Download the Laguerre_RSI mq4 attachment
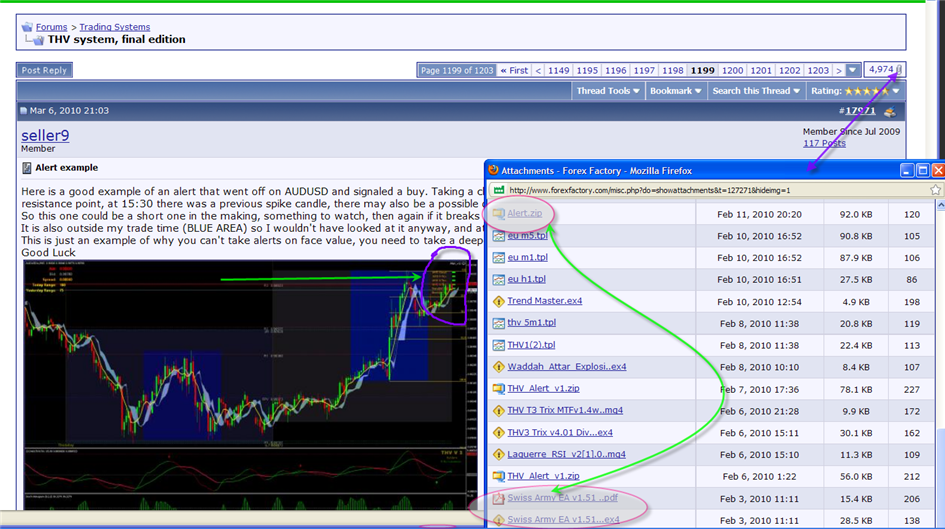The height and width of the screenshot is (529, 945). tap(566, 454)
